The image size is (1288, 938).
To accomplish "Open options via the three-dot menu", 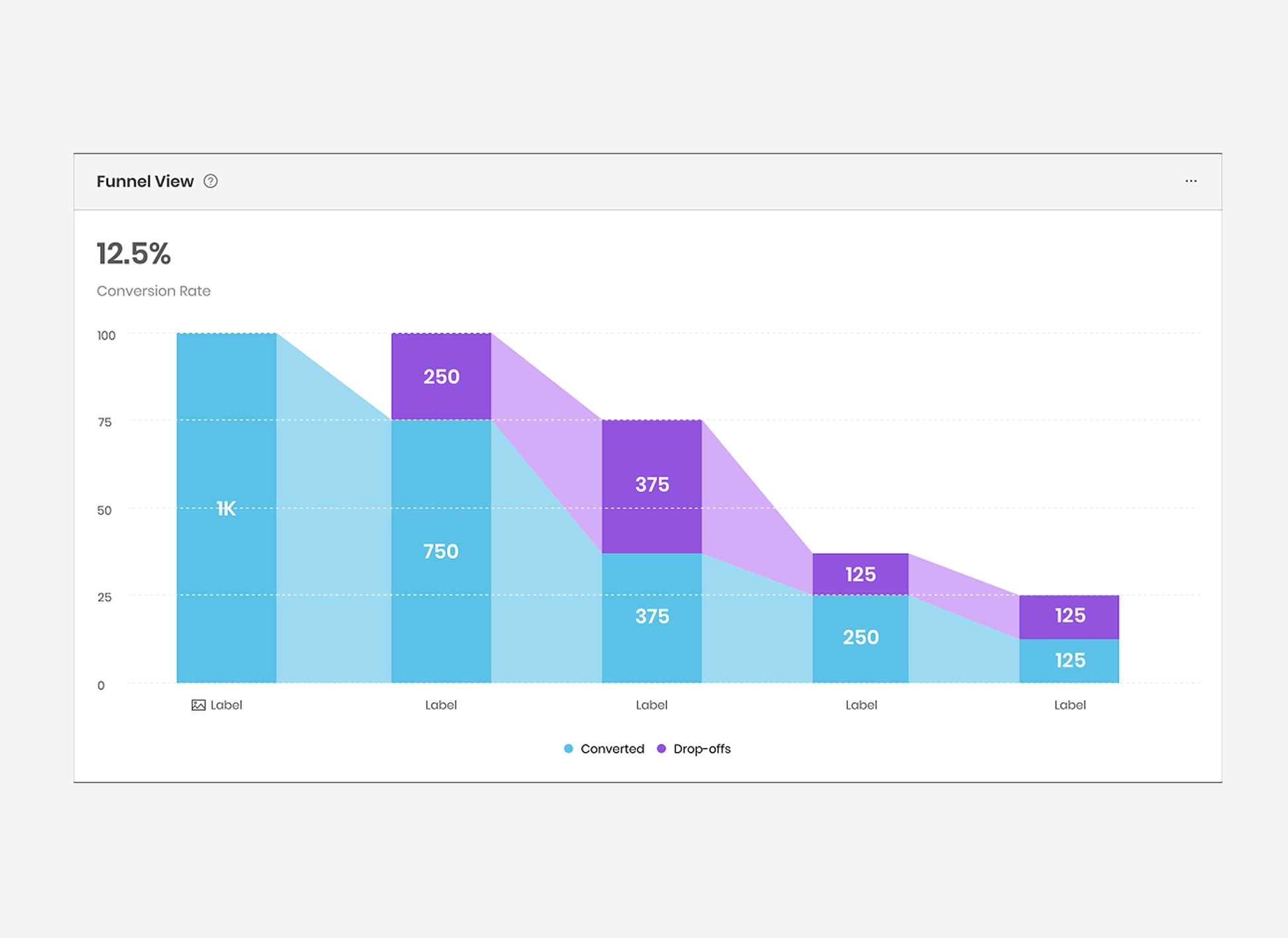I will coord(1191,181).
